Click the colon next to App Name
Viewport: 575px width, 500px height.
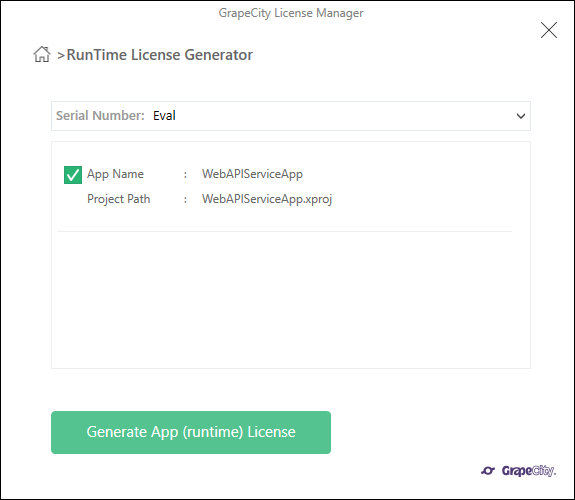coord(185,175)
